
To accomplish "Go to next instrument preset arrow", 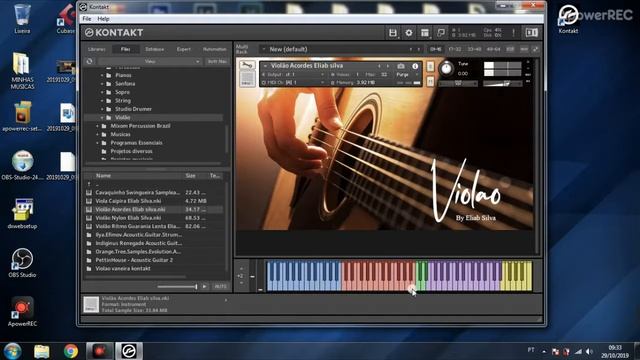I will click(x=387, y=66).
